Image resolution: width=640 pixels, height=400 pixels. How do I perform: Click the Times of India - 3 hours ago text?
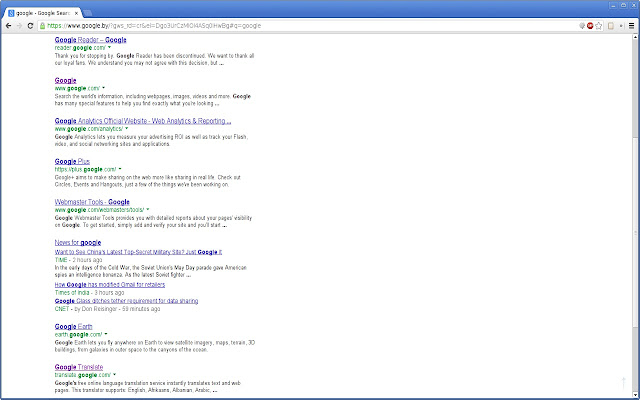point(89,293)
